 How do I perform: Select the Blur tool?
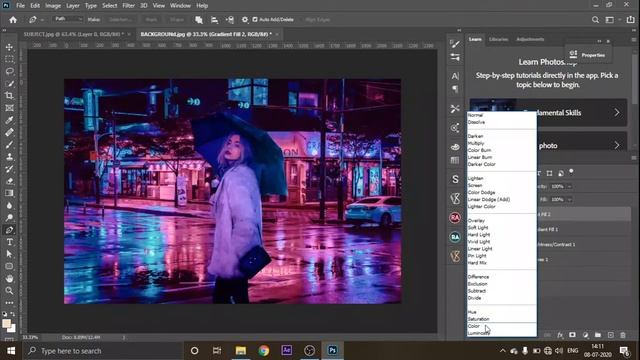9,206
